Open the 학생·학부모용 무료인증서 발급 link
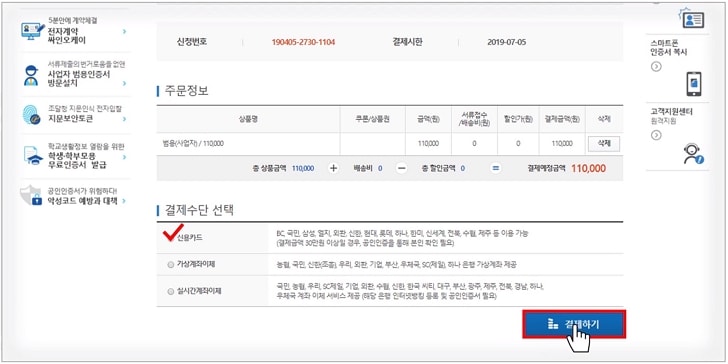This screenshot has height=364, width=728. pyautogui.click(x=77, y=161)
